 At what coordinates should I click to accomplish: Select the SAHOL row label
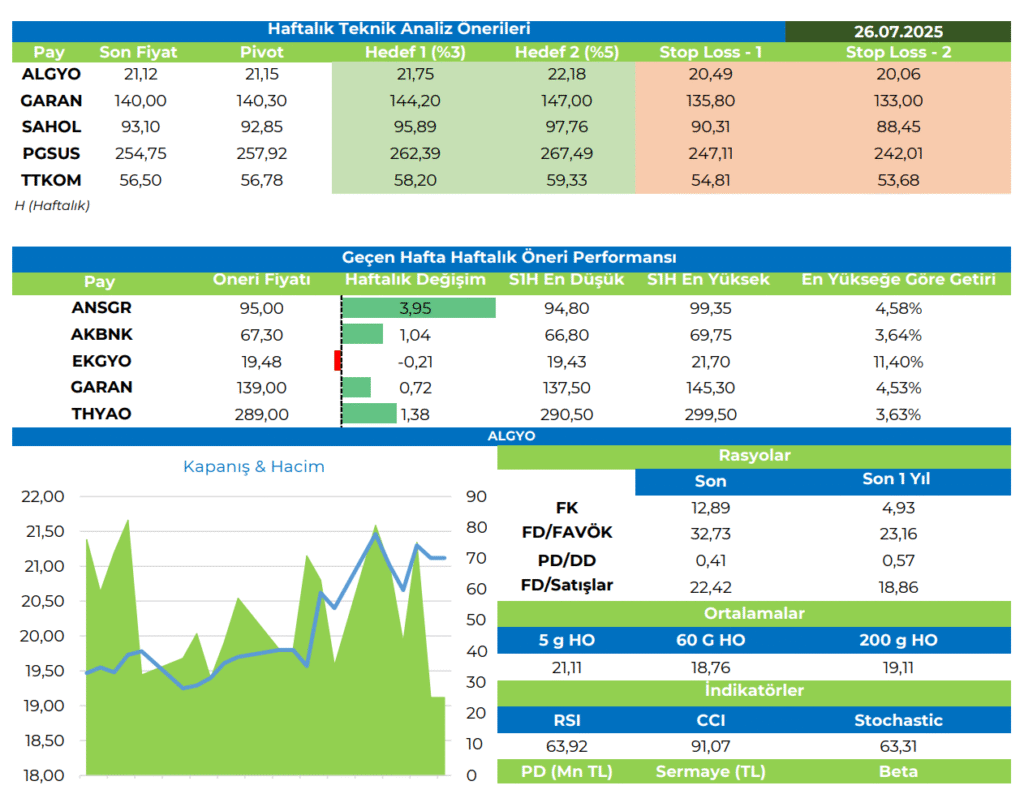51,127
